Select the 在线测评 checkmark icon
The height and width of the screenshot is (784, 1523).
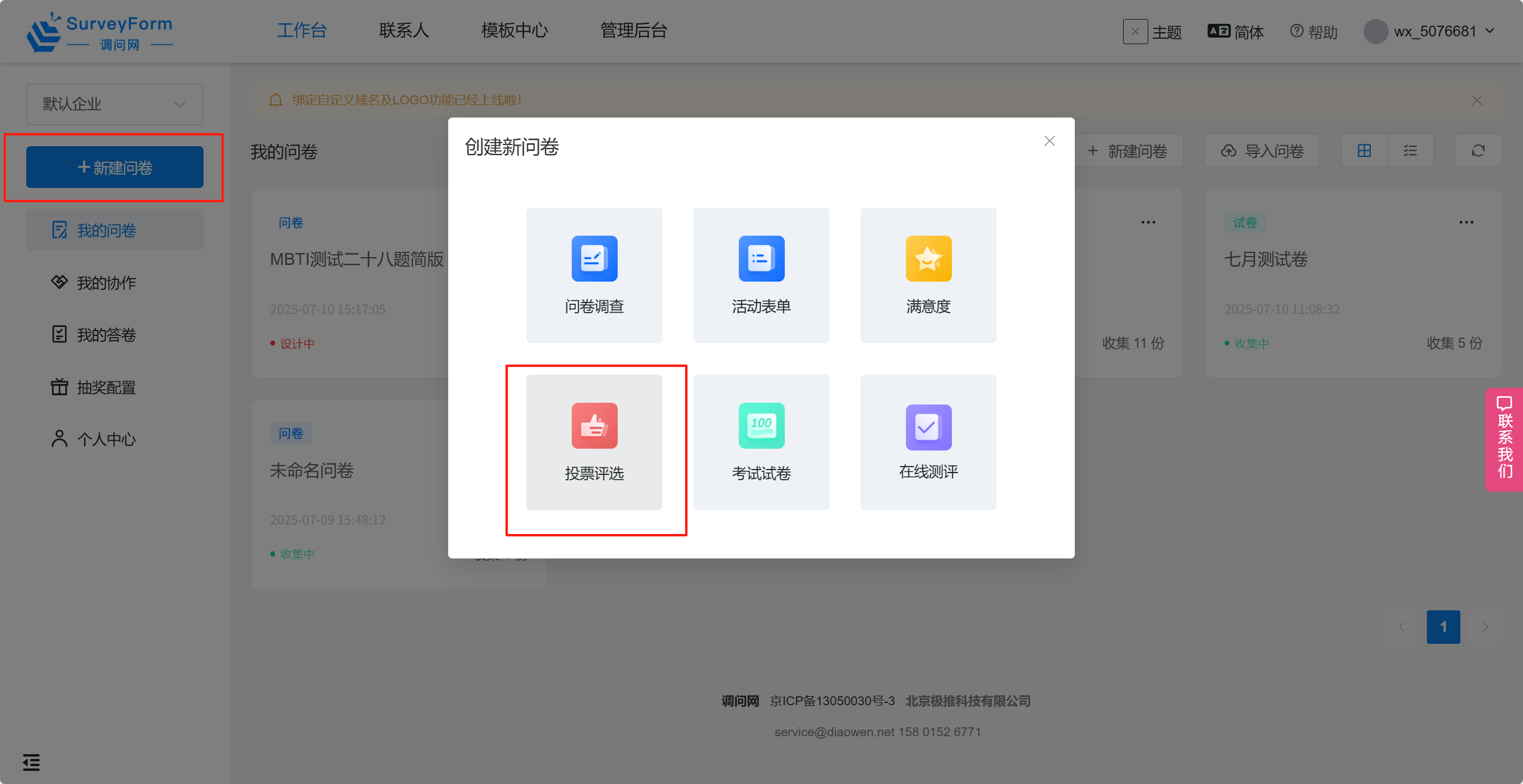(x=929, y=427)
